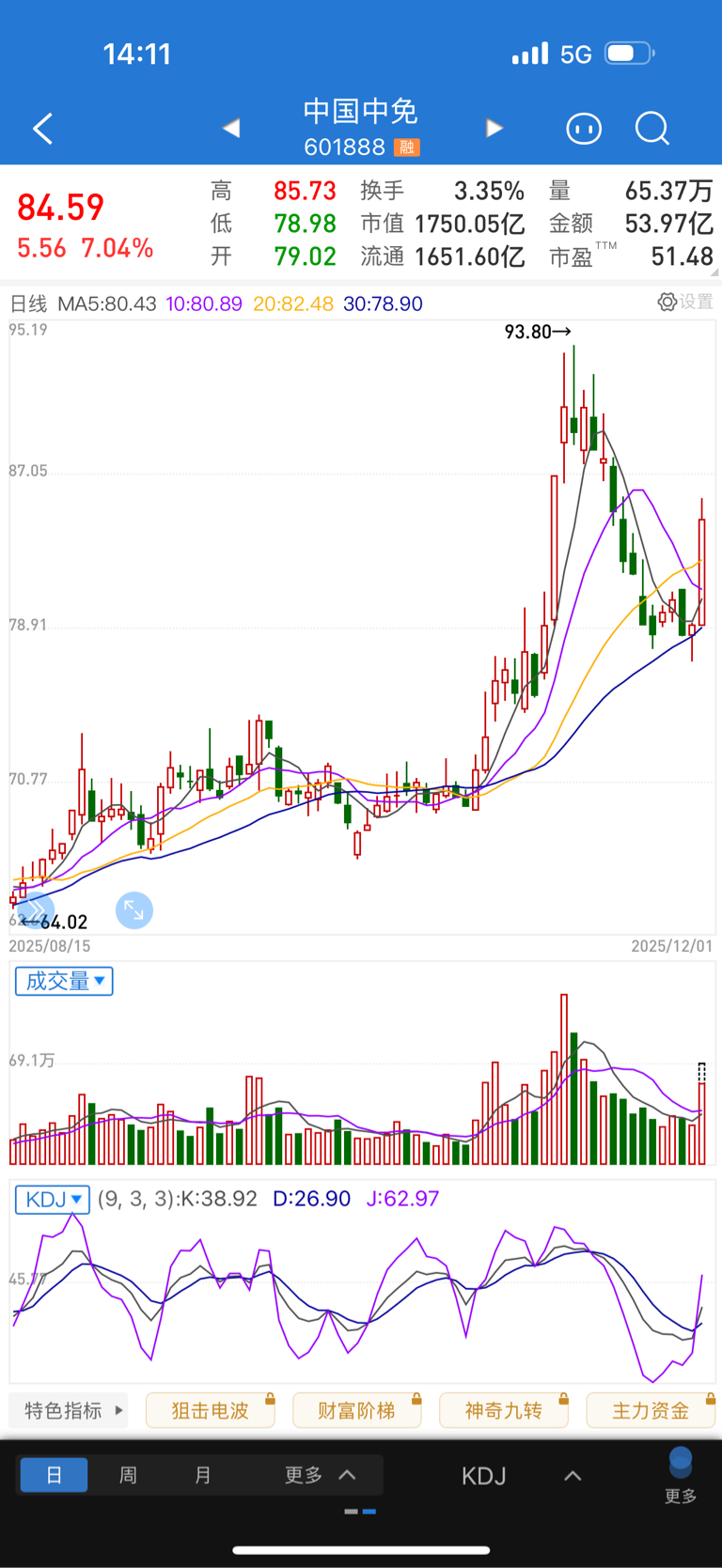The image size is (722, 1568).
Task: Tap circulating value 1651.60亿
Action: coord(469,256)
